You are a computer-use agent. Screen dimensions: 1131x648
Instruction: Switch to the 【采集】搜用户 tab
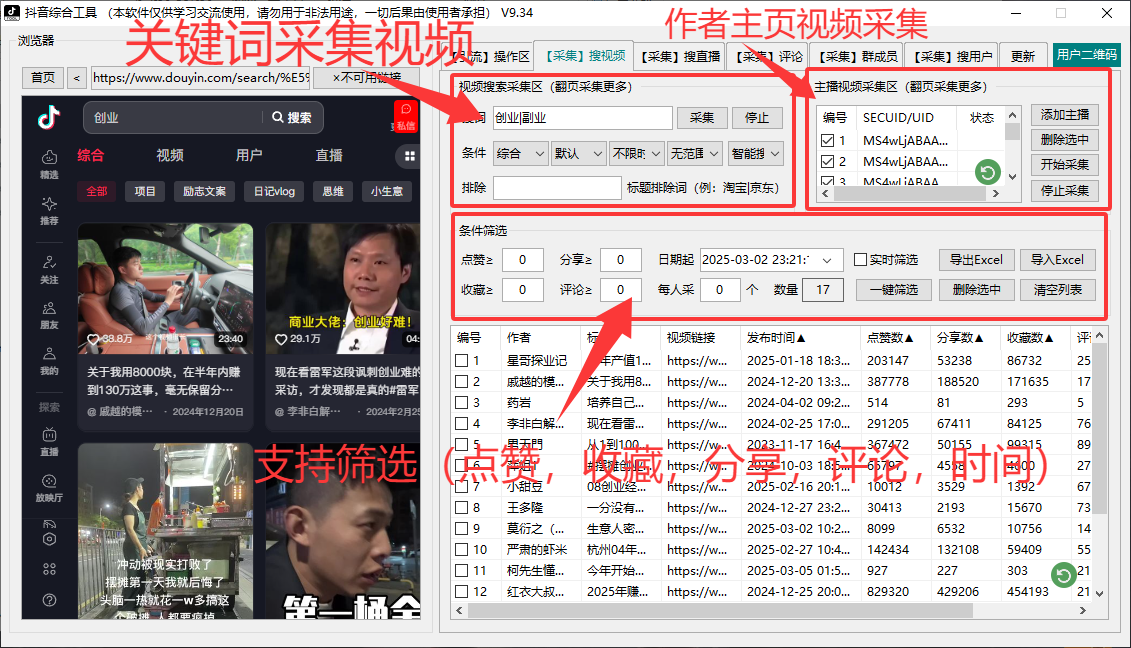pos(955,56)
